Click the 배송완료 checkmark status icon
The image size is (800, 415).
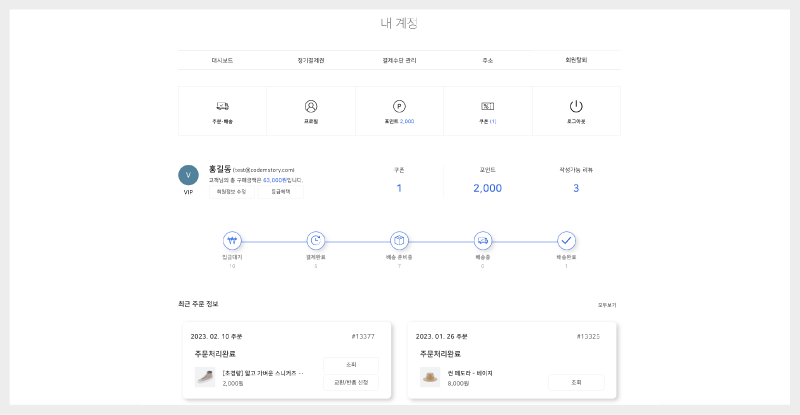click(566, 241)
